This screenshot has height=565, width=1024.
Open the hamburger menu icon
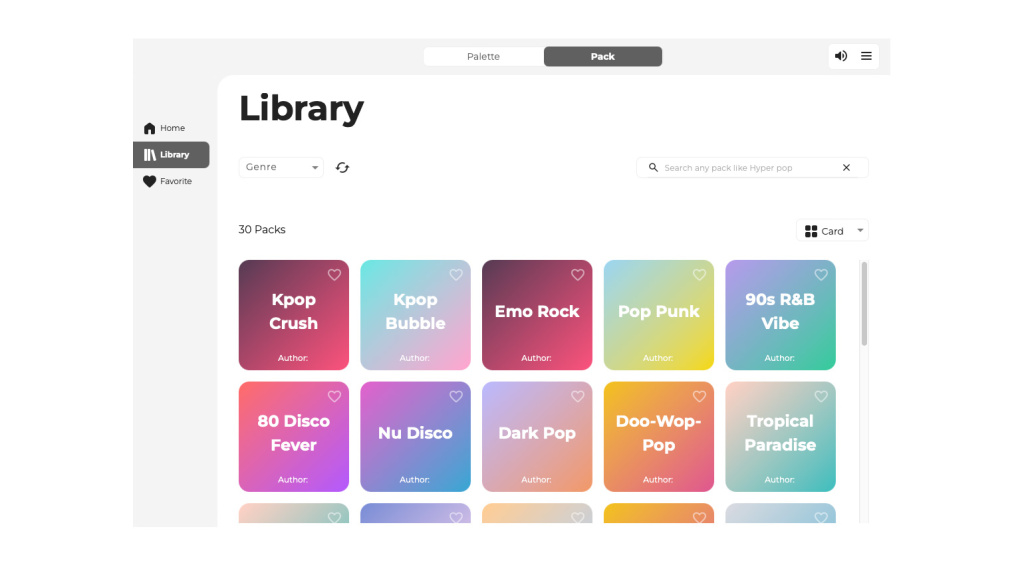point(867,56)
